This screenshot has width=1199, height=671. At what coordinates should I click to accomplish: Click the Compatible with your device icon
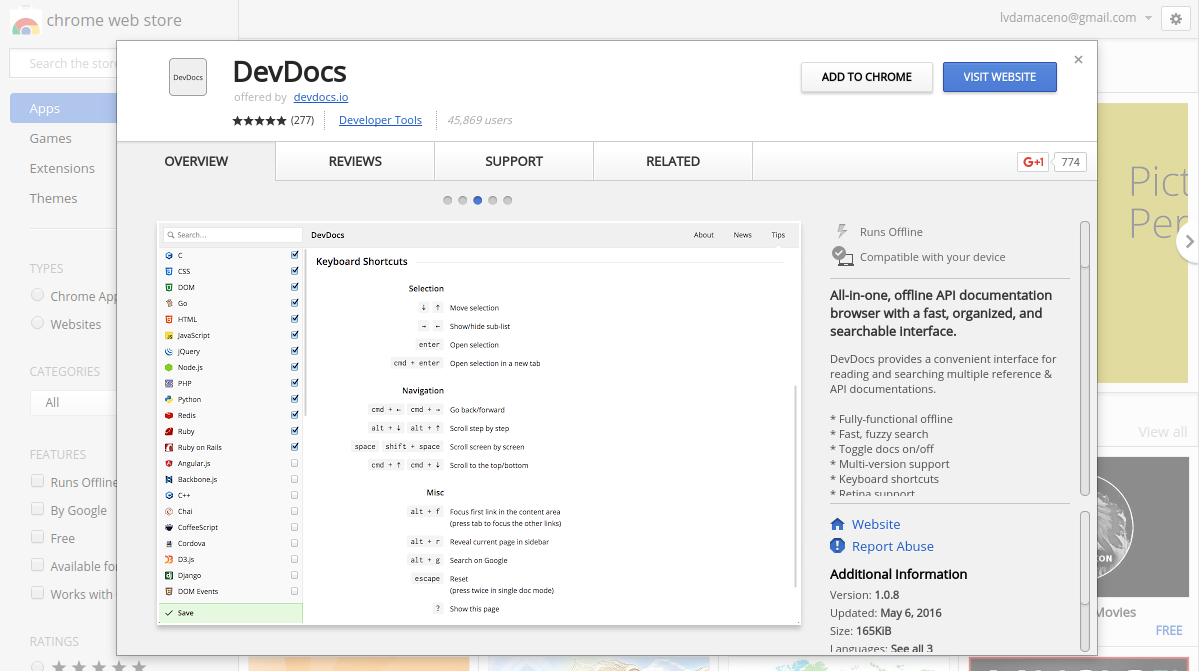(x=840, y=256)
